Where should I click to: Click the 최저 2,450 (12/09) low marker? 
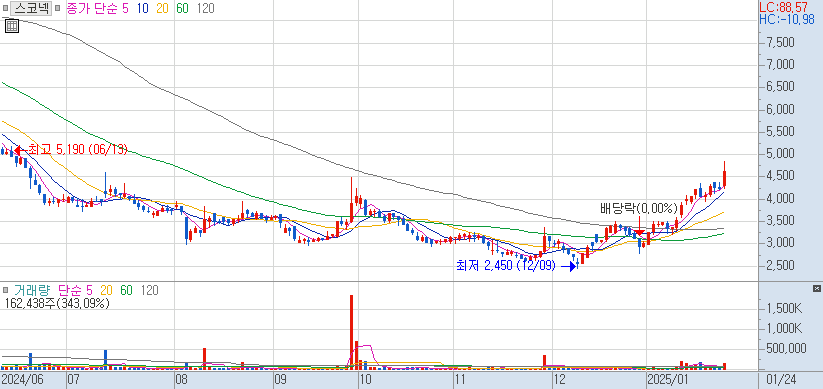[x=517, y=266]
